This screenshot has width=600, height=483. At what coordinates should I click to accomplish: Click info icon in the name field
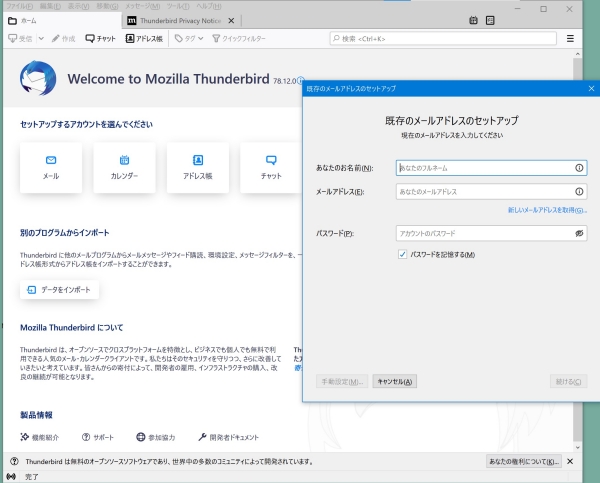click(579, 168)
